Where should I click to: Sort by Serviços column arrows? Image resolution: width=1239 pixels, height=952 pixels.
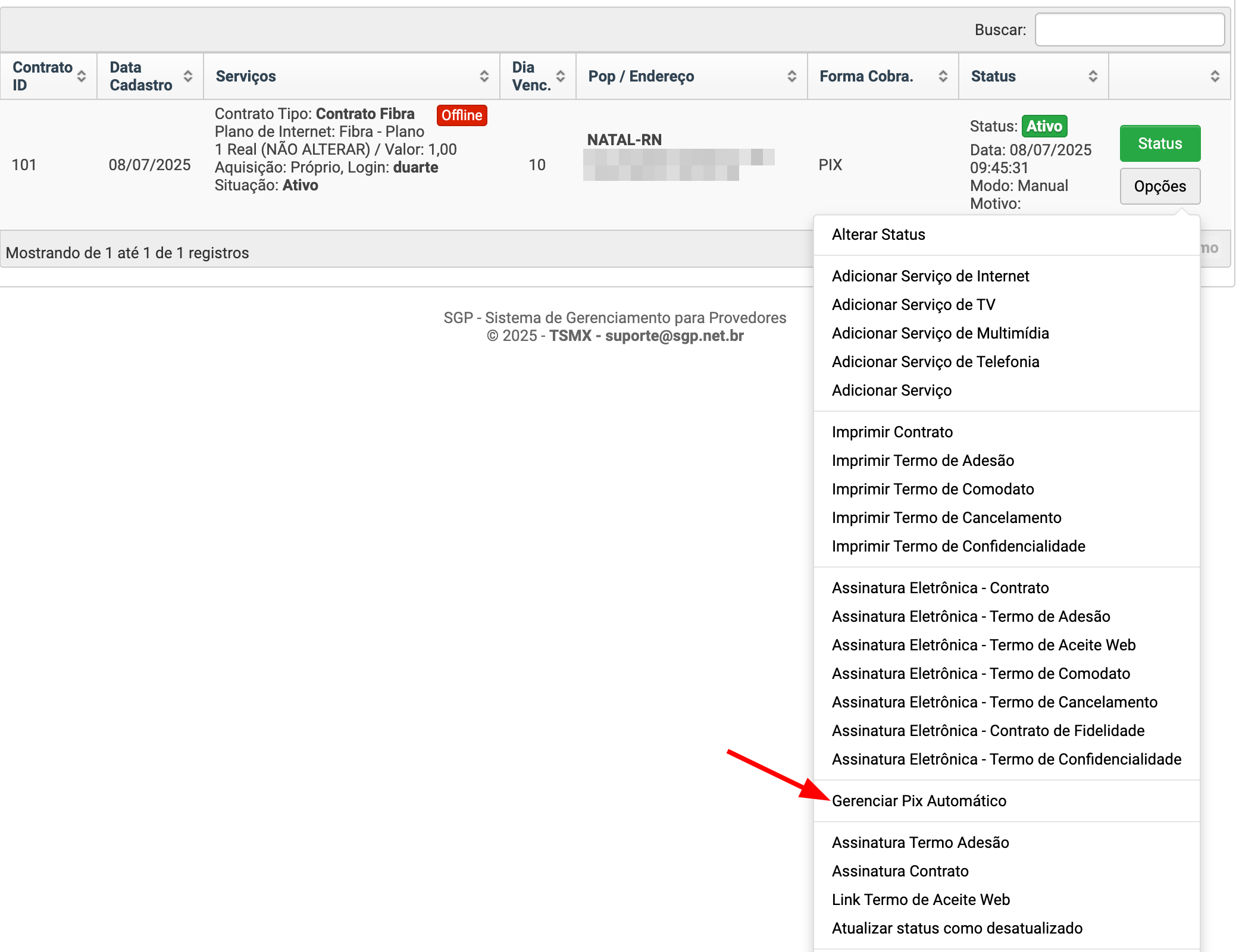(484, 76)
